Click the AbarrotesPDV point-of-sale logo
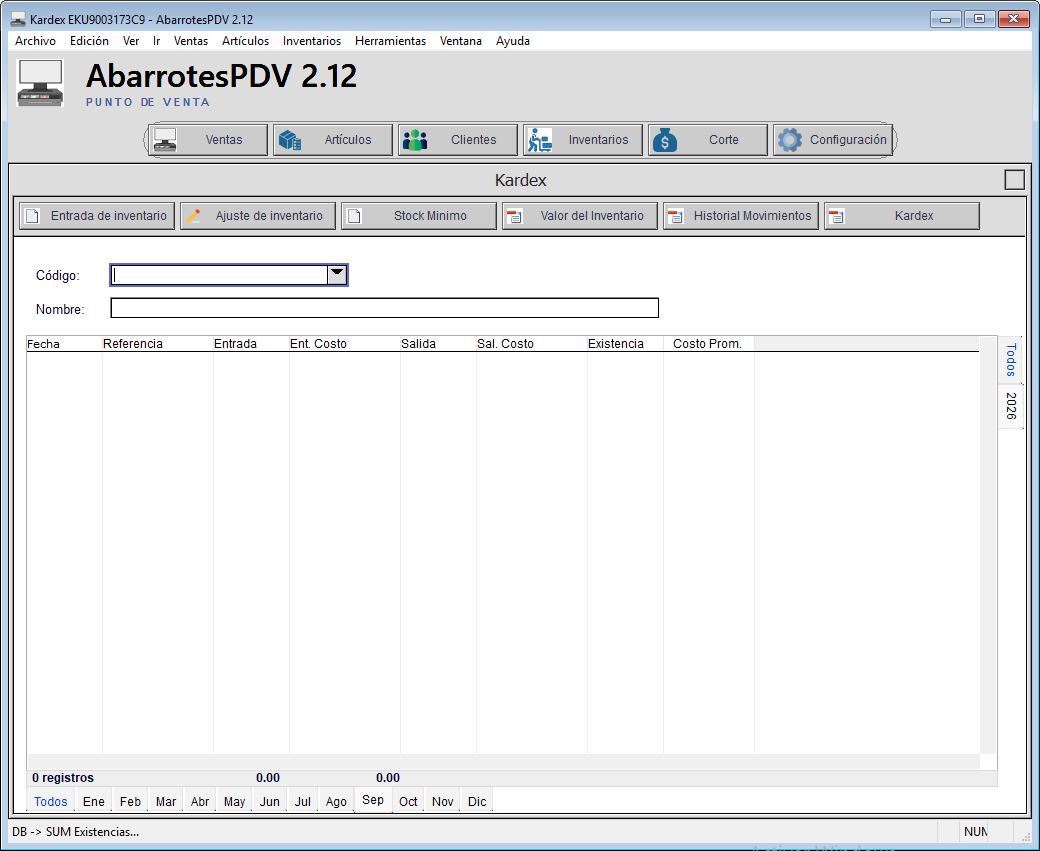This screenshot has width=1040, height=851. coord(40,83)
